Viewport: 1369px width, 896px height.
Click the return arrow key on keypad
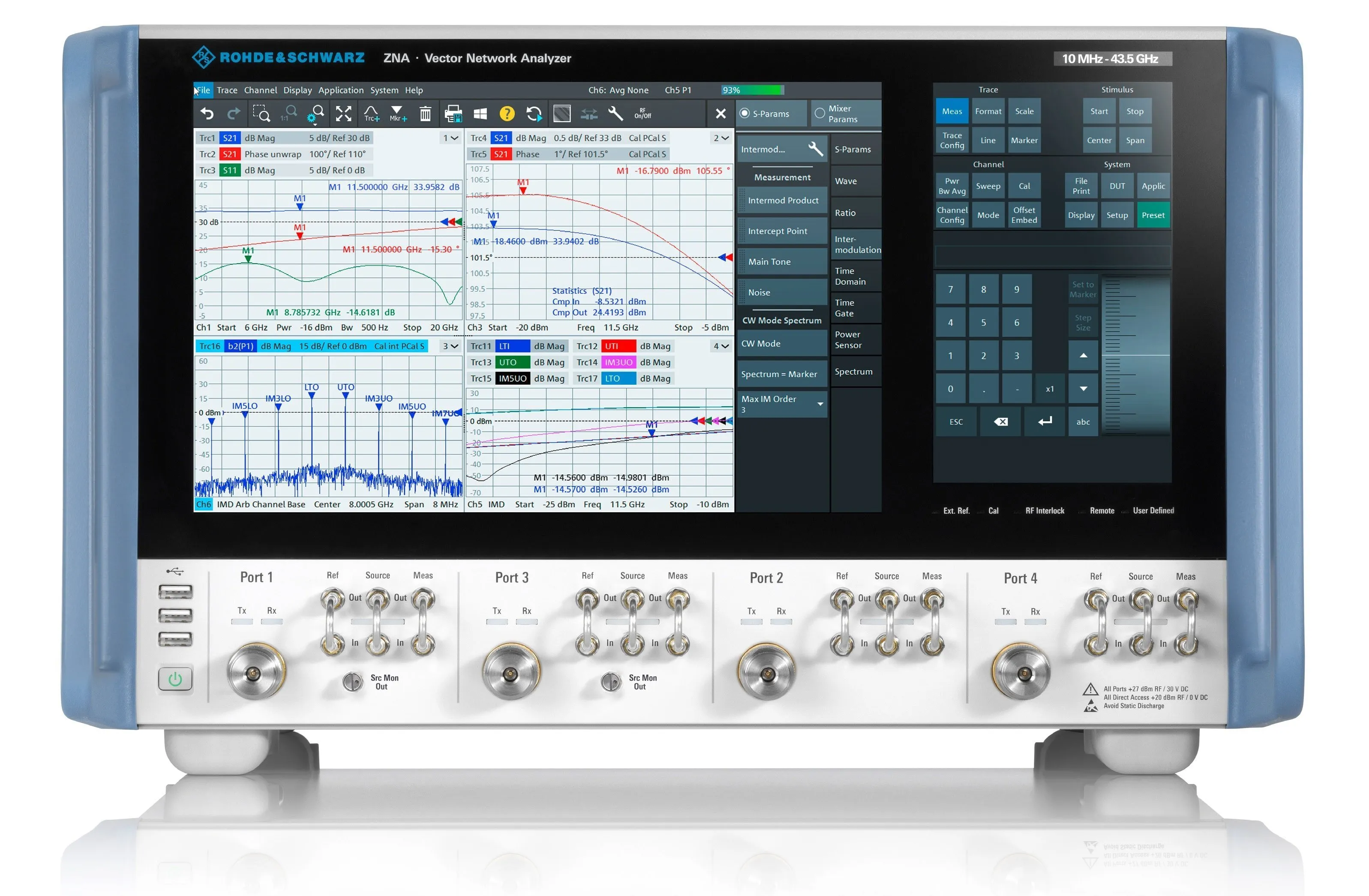1045,422
